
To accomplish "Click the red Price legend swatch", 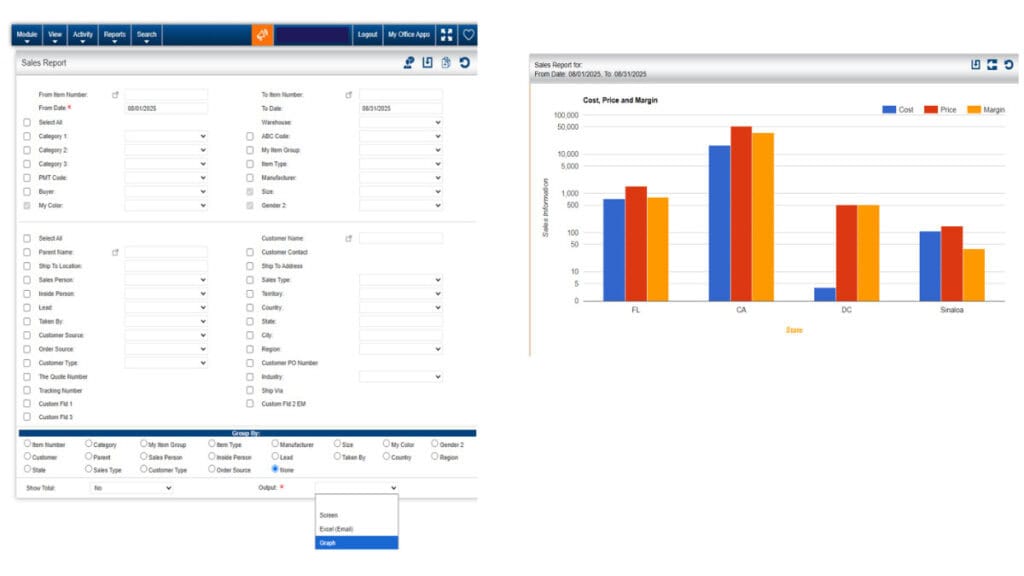I will (931, 110).
